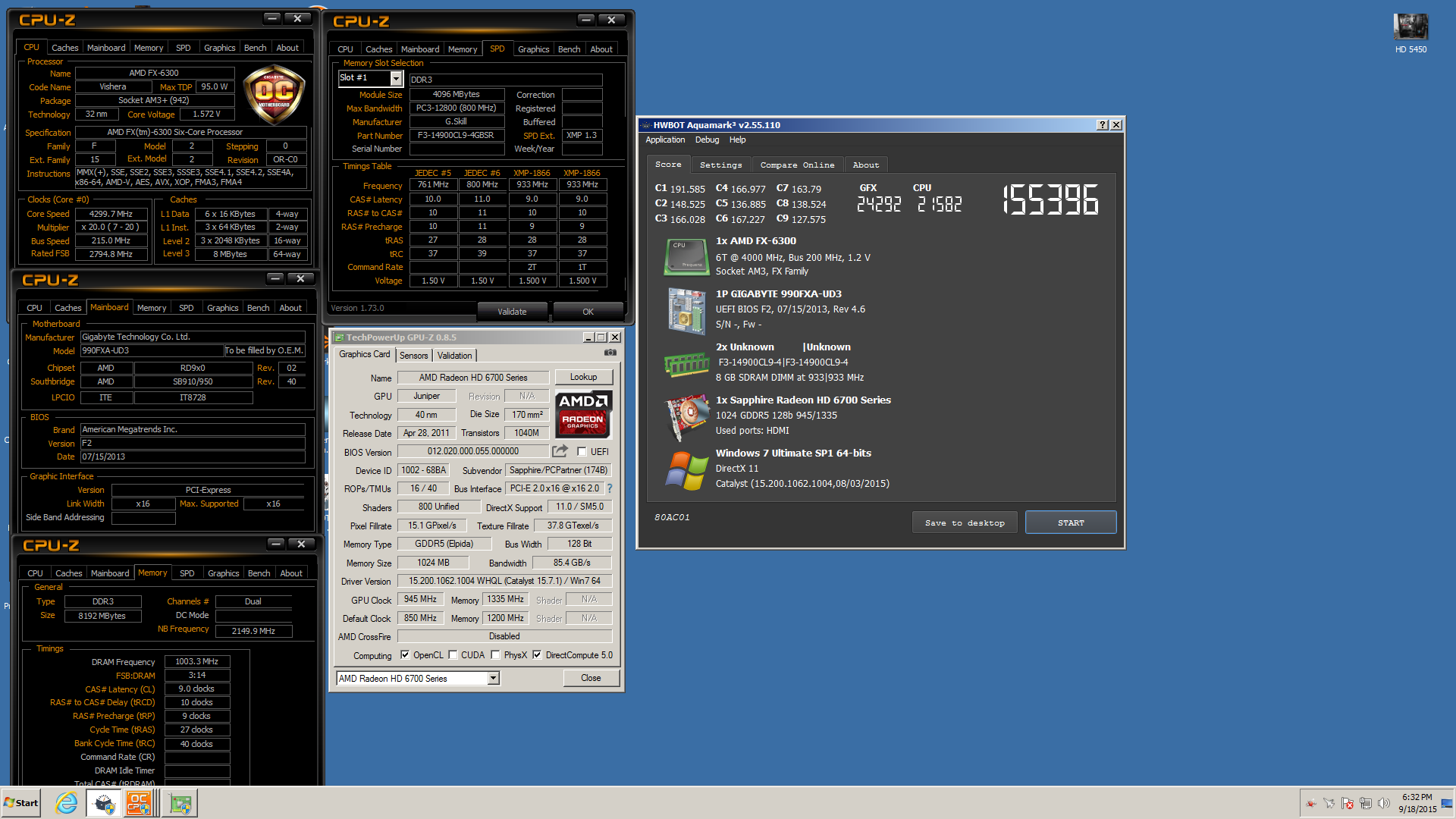Screen dimensions: 1456x819
Task: Toggle the UEFI checkbox in GPU-Z
Action: coord(582,451)
